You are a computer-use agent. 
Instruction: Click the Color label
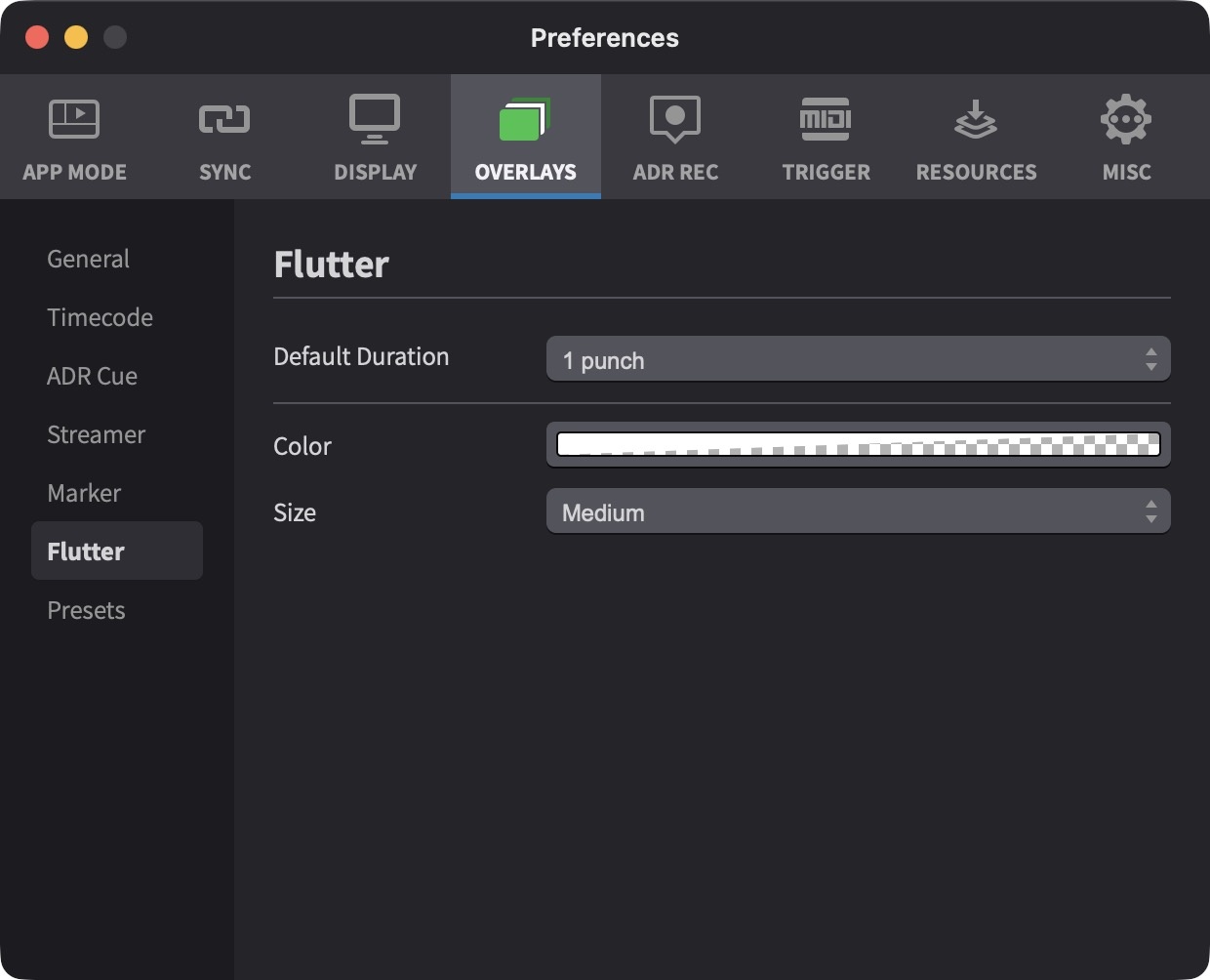(x=302, y=446)
